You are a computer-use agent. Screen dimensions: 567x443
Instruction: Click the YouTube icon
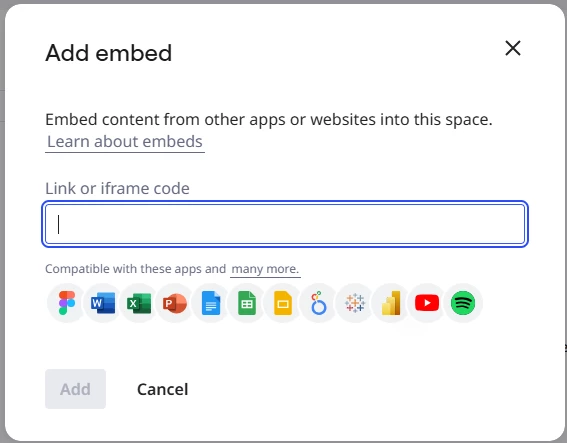(x=427, y=303)
